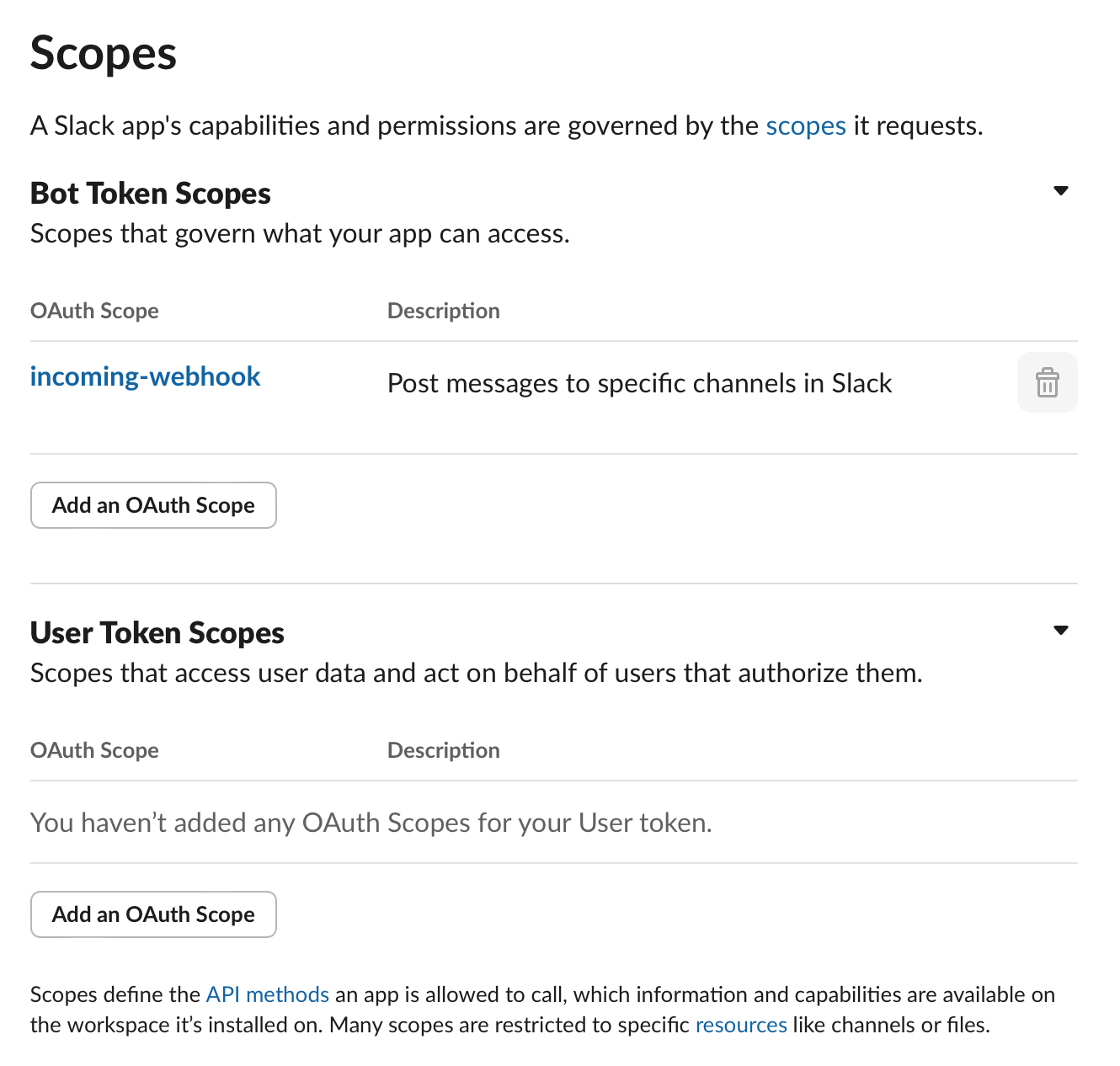The height and width of the screenshot is (1066, 1120).
Task: Select the incoming-webhook description text
Action: (x=639, y=383)
